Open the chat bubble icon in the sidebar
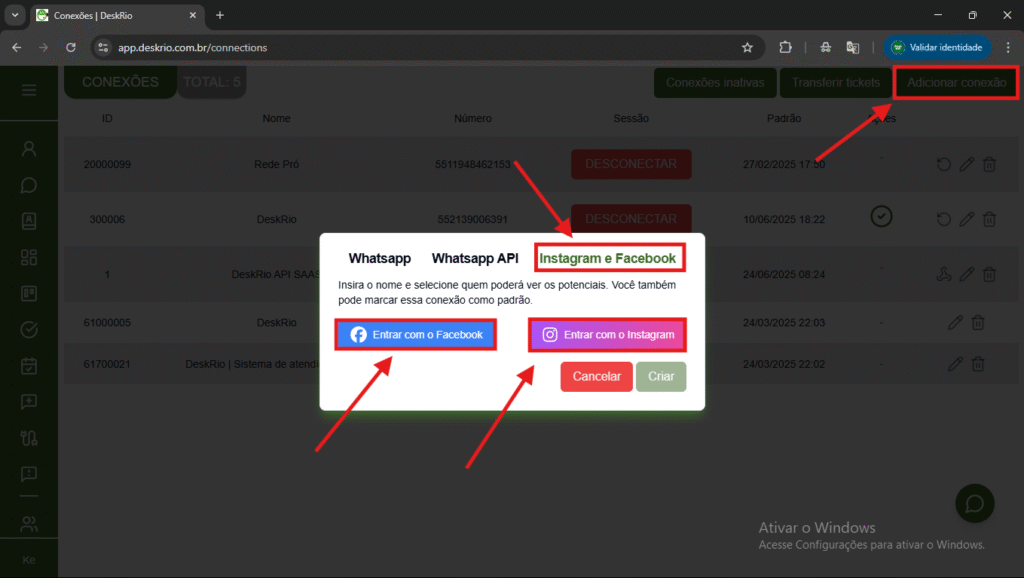This screenshot has width=1024, height=578. 29,185
